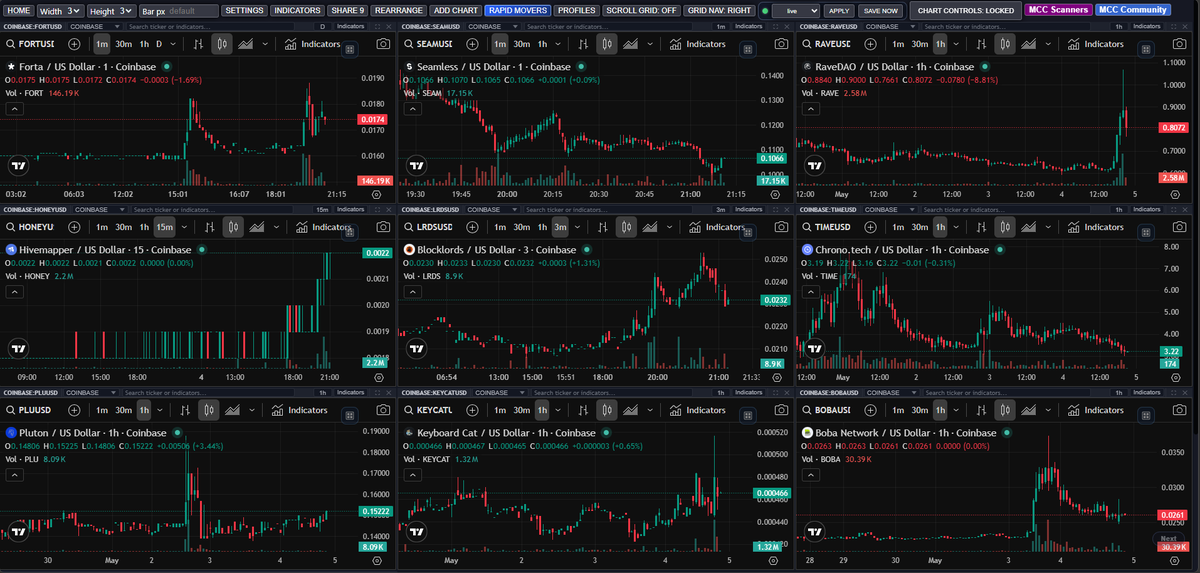Open SETTINGS in the top toolbar
Image resolution: width=1200 pixels, height=573 pixels.
[244, 10]
